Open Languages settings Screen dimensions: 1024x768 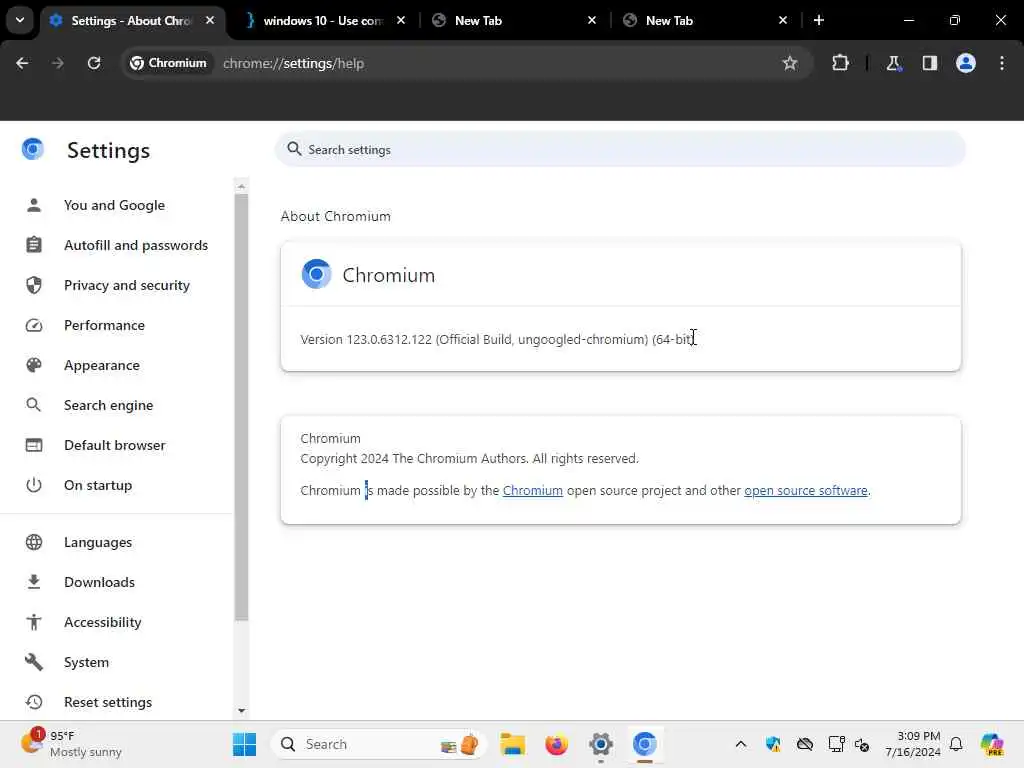(x=98, y=542)
